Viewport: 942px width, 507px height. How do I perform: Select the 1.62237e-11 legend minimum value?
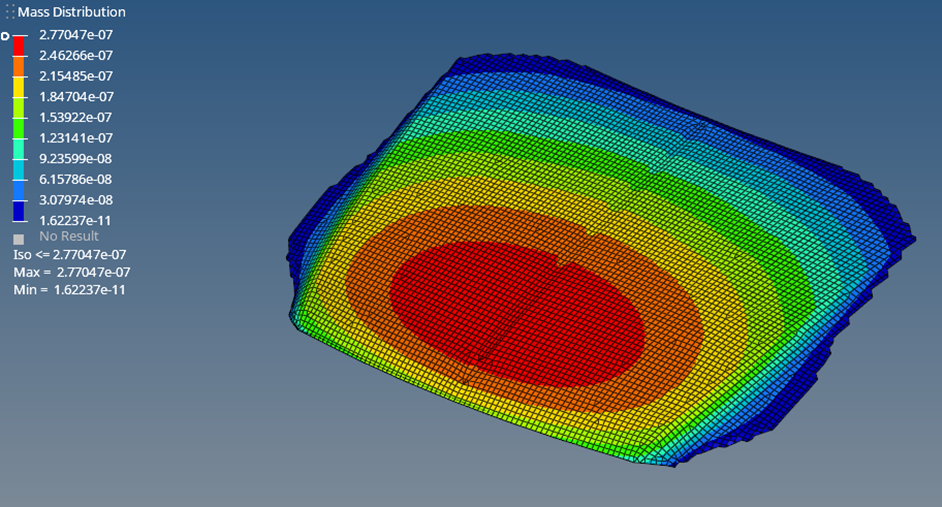[x=75, y=220]
